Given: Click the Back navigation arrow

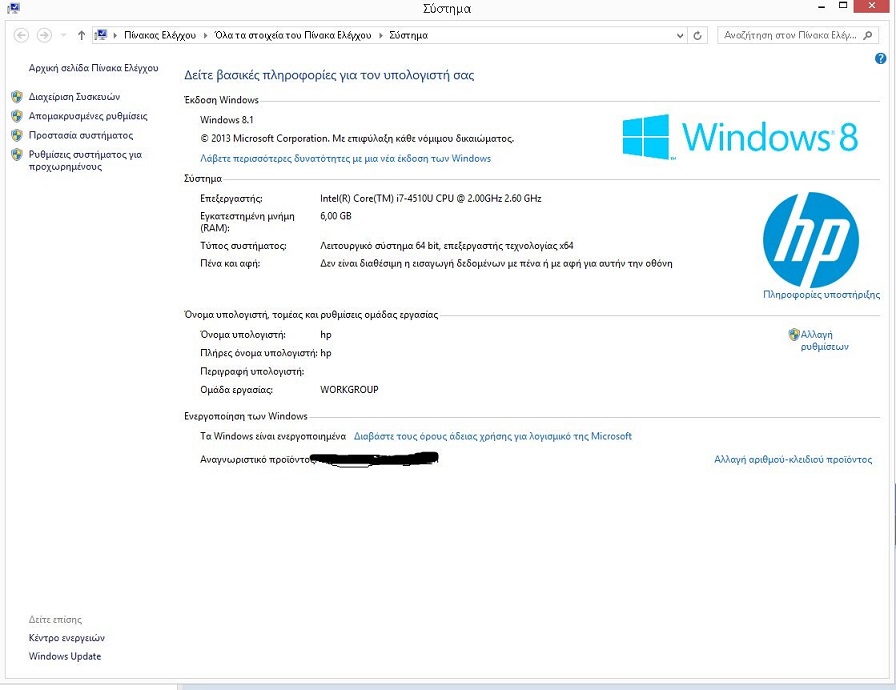Looking at the screenshot, I should tap(21, 35).
